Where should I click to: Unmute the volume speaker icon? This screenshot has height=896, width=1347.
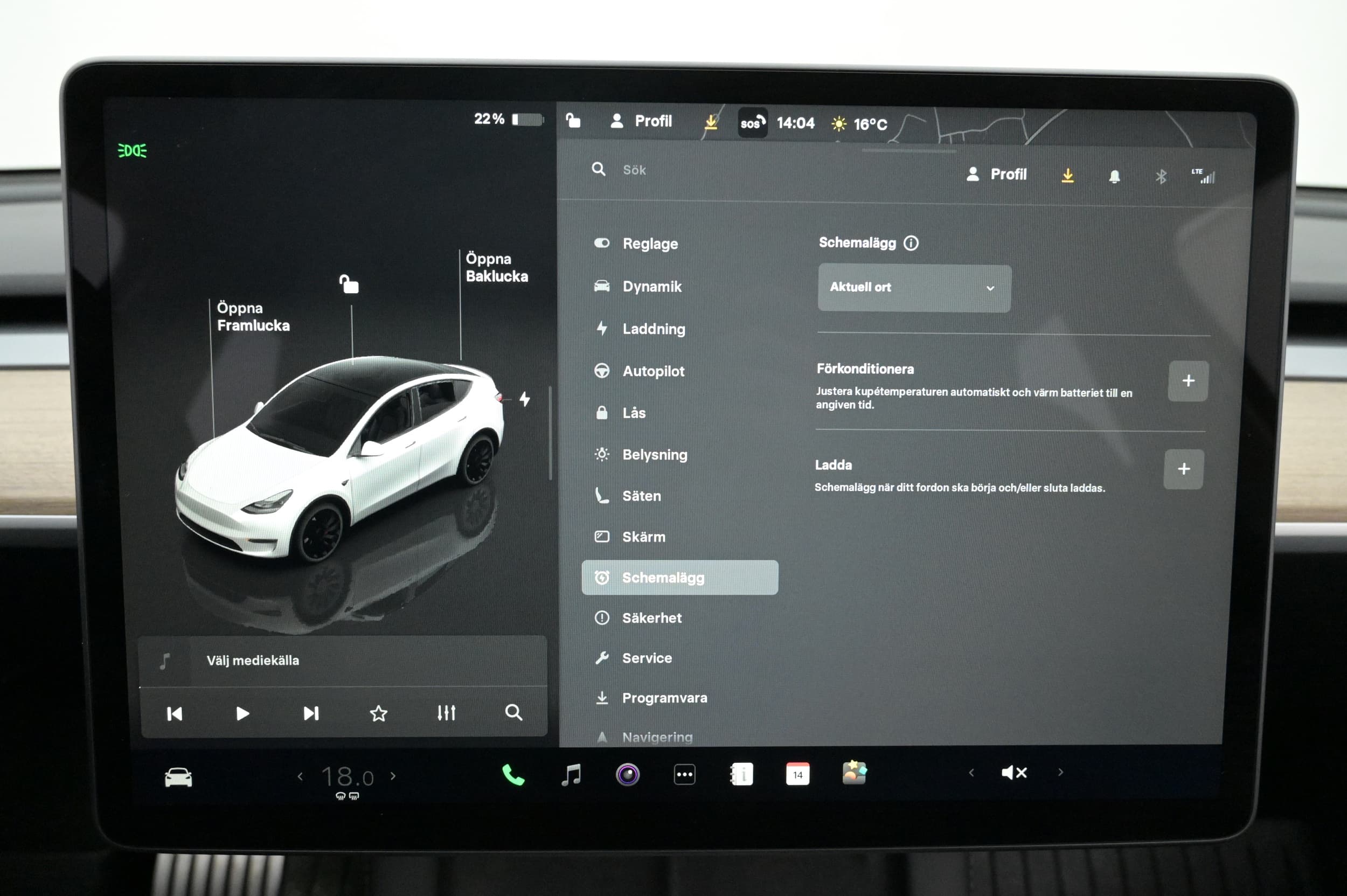coord(1015,773)
